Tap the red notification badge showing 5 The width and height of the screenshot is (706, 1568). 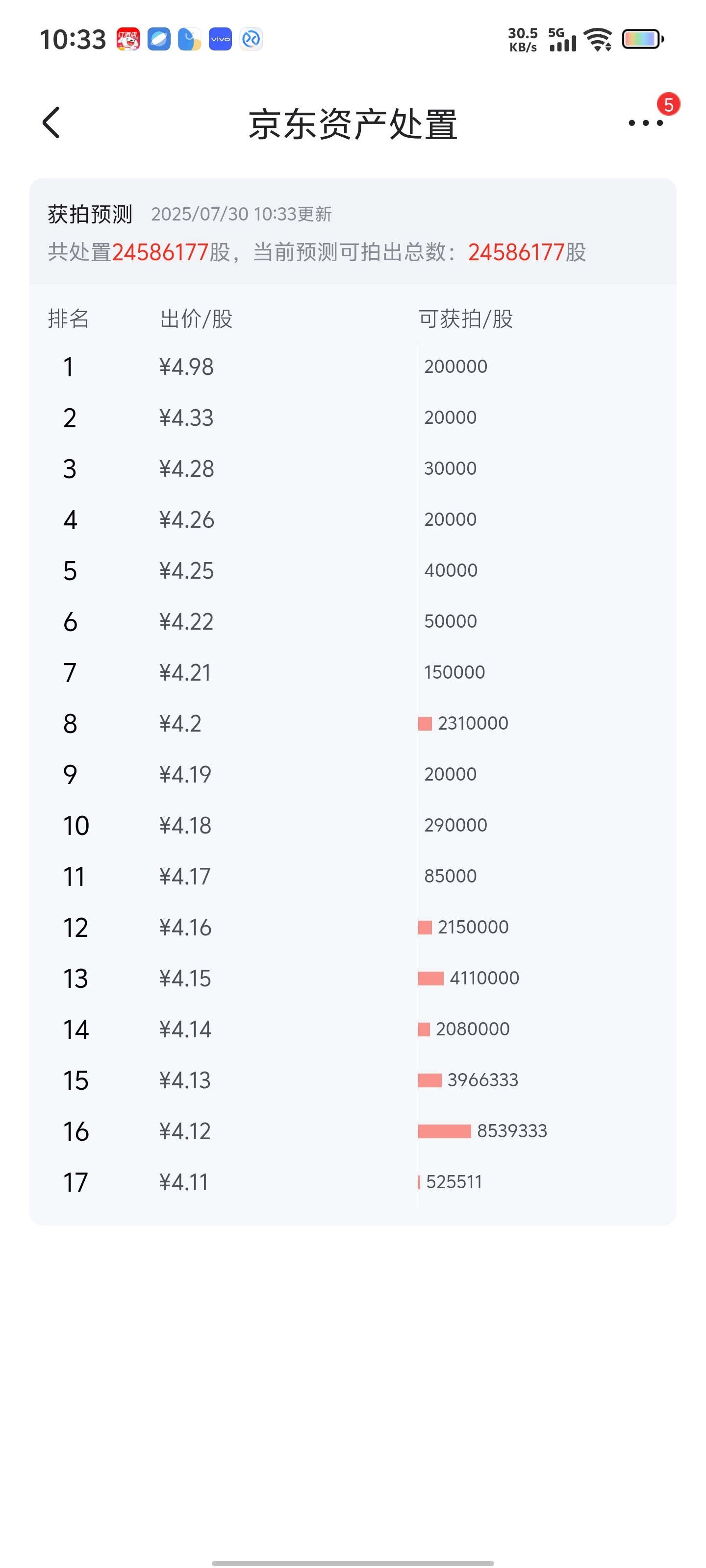(668, 105)
